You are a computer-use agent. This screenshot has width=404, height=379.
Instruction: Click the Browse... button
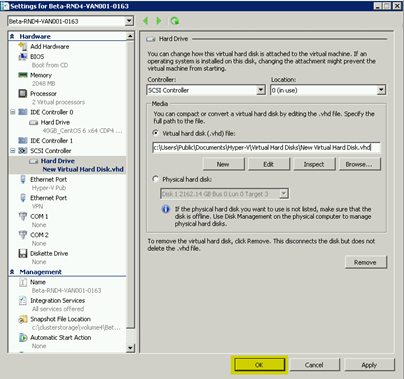pos(359,164)
